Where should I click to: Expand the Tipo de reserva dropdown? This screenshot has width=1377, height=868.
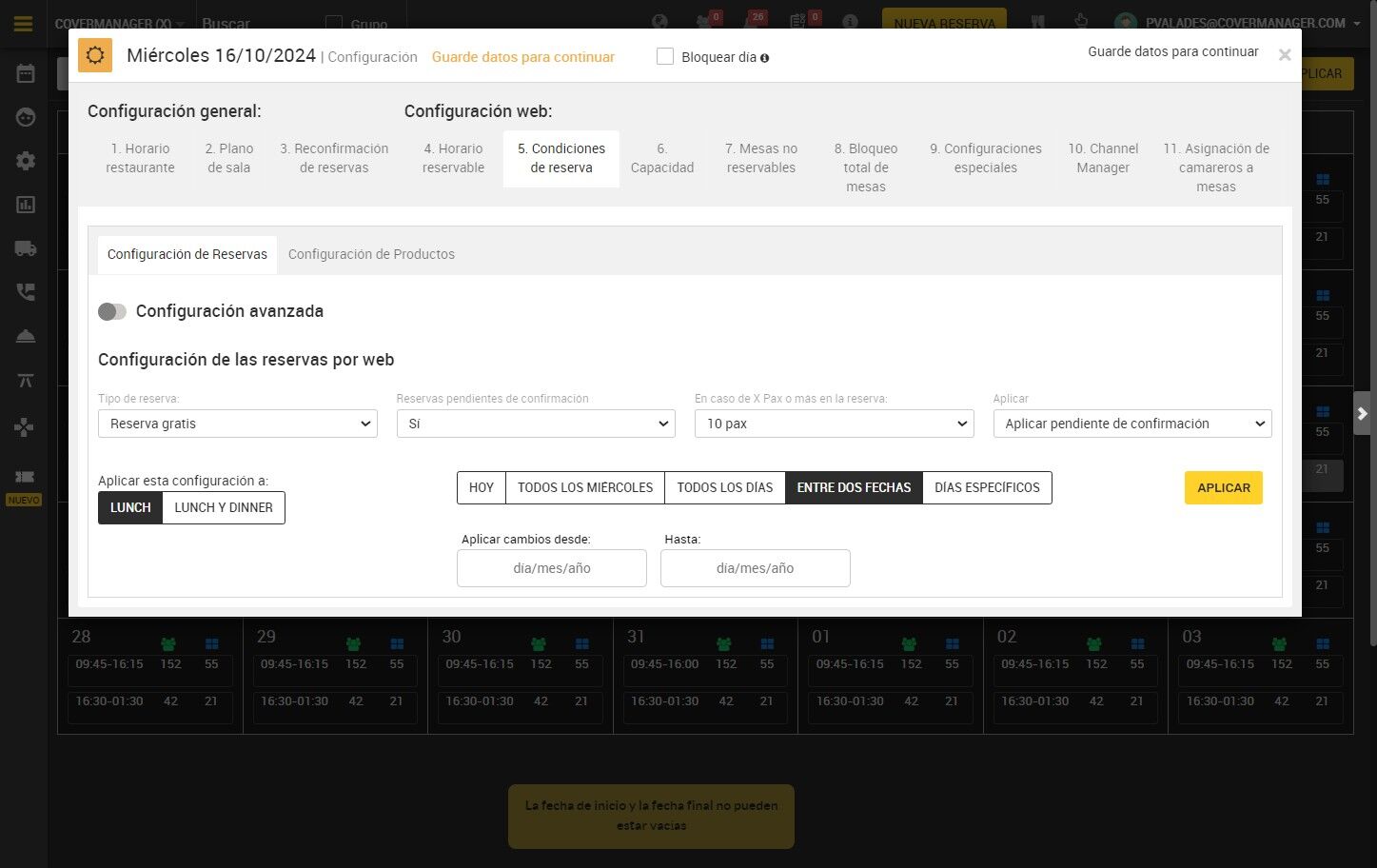tap(238, 424)
